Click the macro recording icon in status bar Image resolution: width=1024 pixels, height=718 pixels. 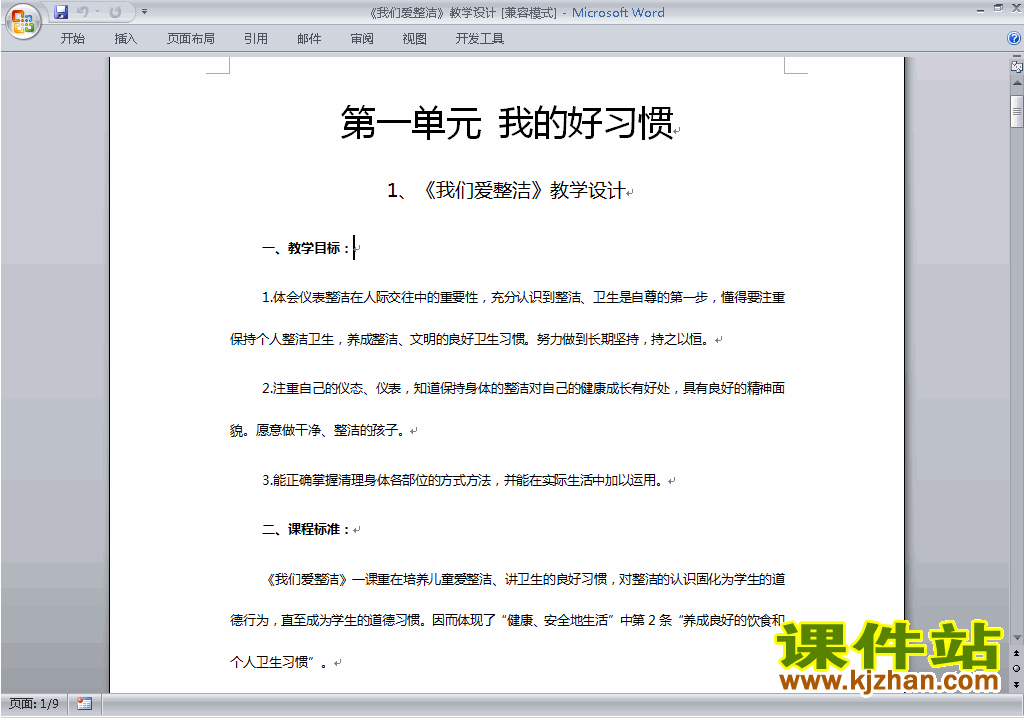pos(84,704)
